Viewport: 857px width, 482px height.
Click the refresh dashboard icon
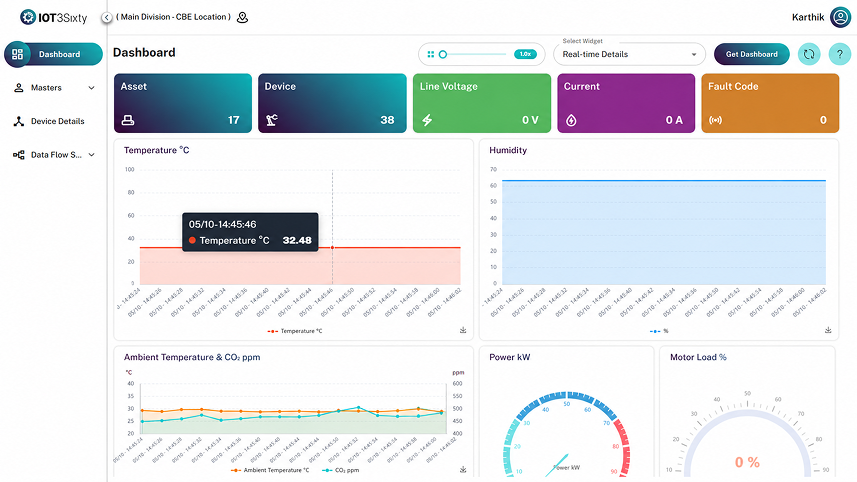pos(809,54)
